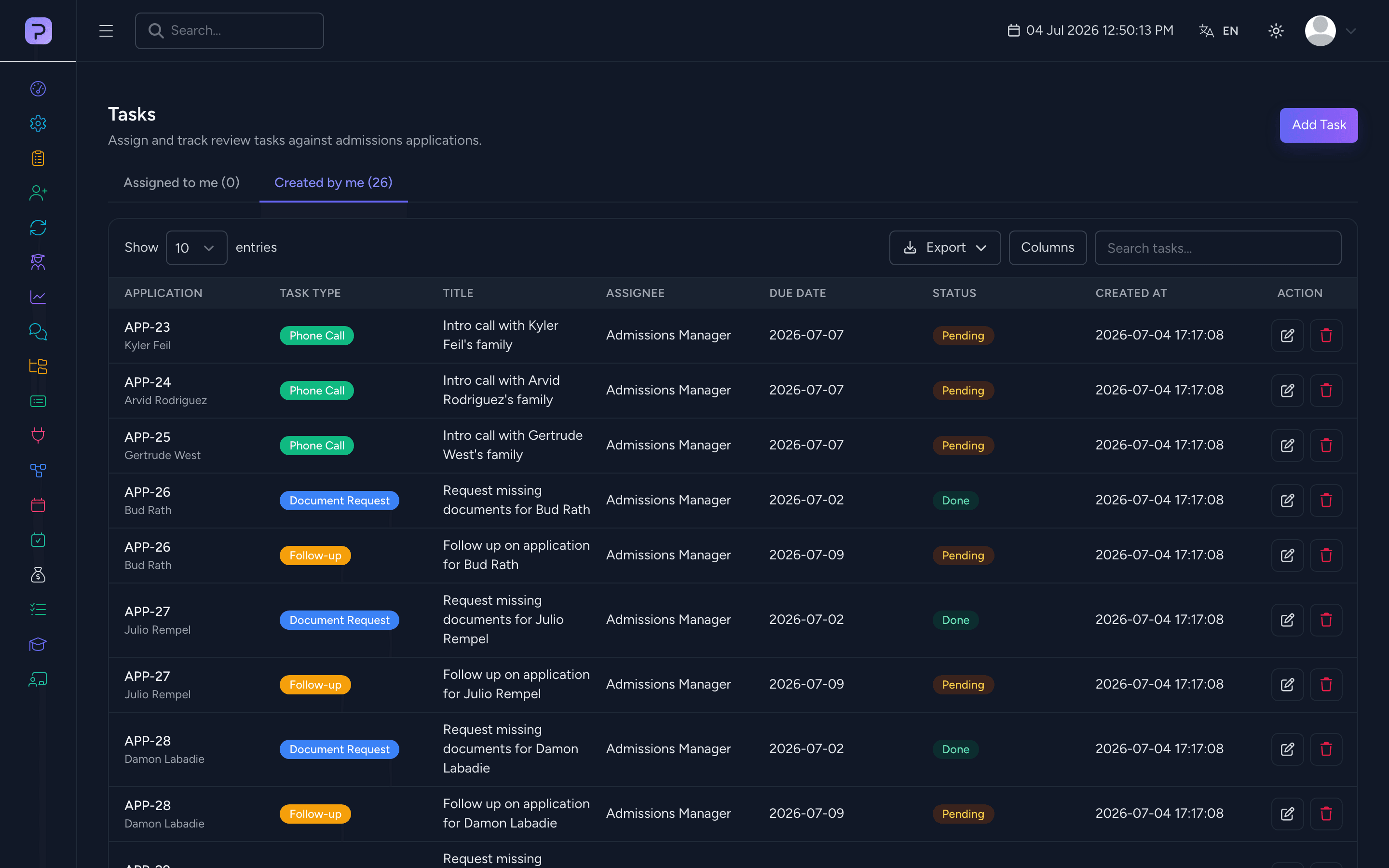This screenshot has width=1389, height=868.
Task: Open the refresh cycle sidebar icon
Action: 38,228
